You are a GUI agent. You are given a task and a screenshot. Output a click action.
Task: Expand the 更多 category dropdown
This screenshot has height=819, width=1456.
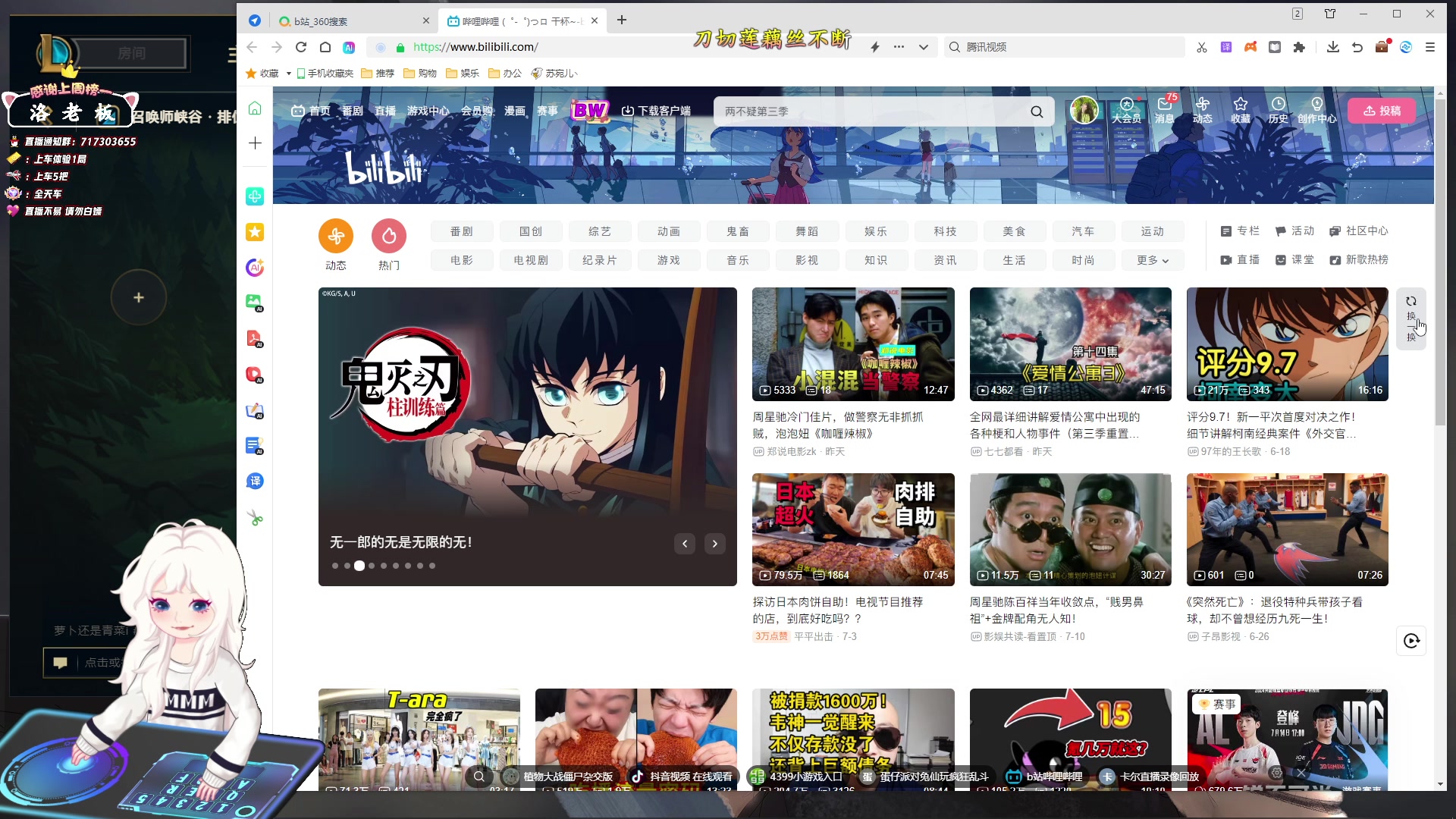(1152, 260)
